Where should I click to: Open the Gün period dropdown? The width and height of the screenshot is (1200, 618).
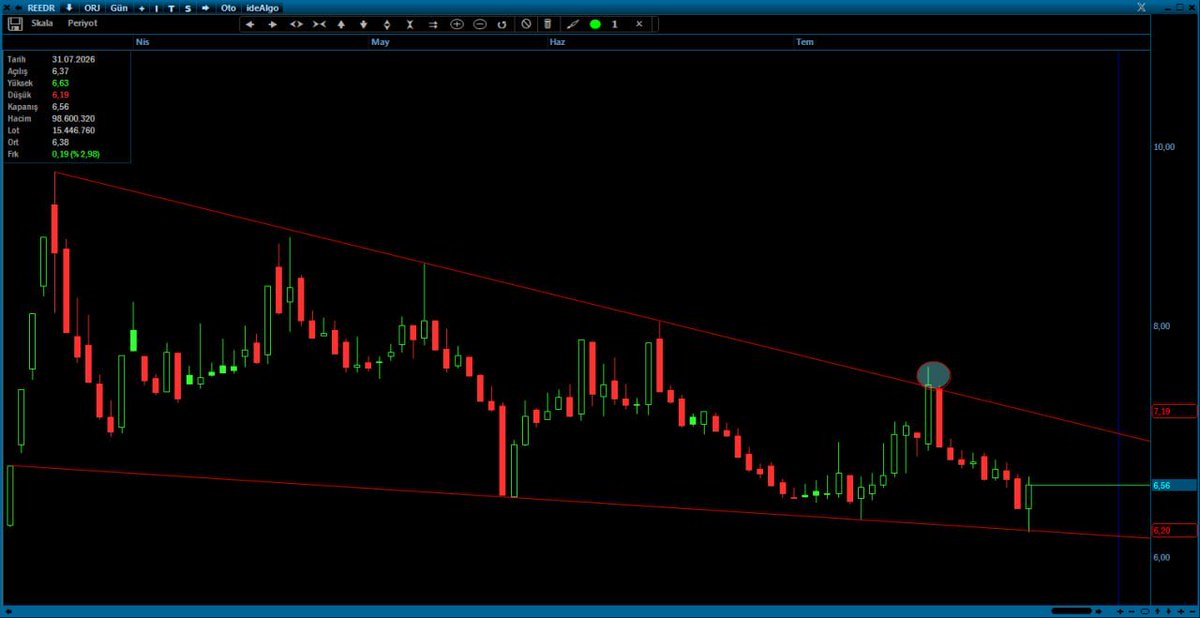pos(119,7)
